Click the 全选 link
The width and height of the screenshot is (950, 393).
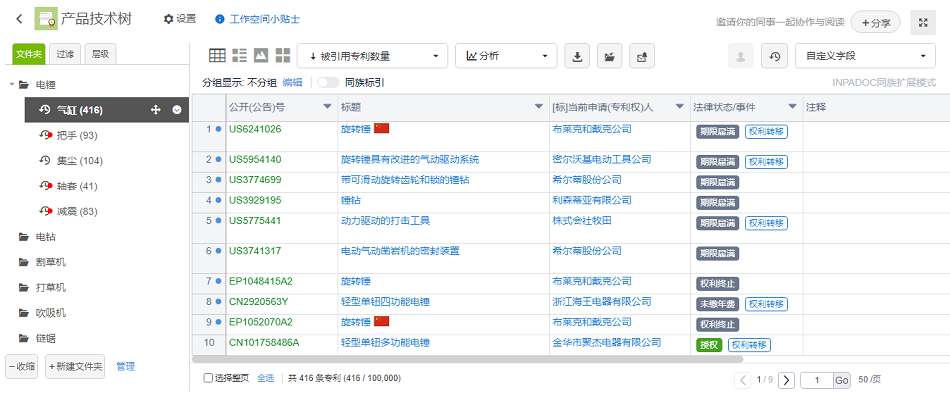pyautogui.click(x=266, y=378)
